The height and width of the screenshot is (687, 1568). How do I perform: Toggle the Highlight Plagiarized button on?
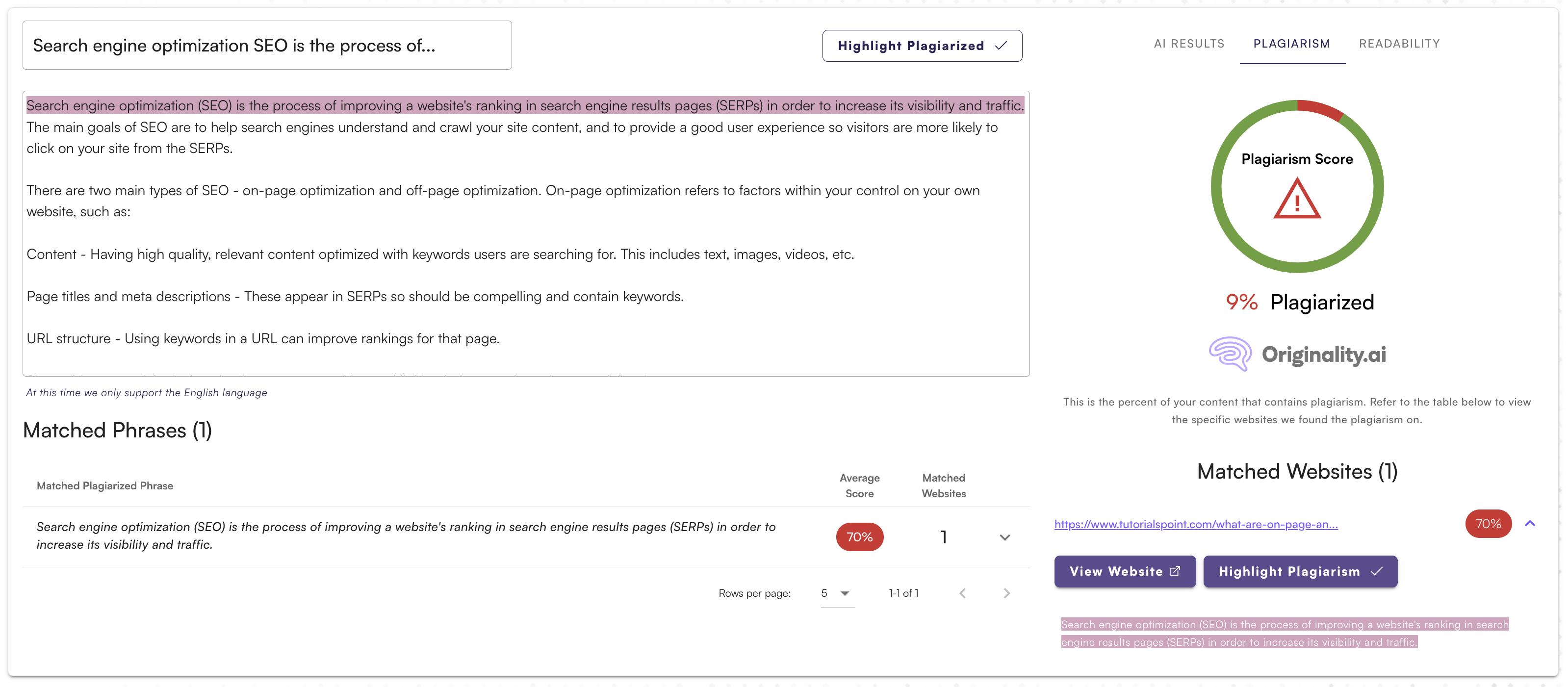coord(922,45)
